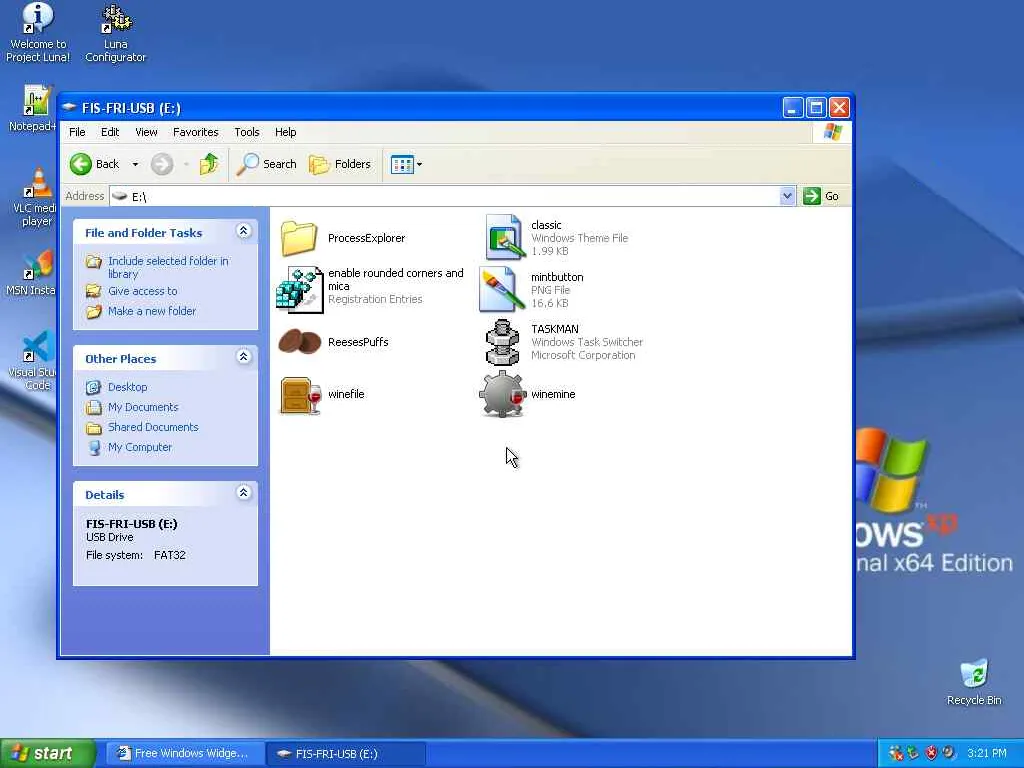Click the system tray clock
This screenshot has width=1024, height=768.
coord(987,753)
